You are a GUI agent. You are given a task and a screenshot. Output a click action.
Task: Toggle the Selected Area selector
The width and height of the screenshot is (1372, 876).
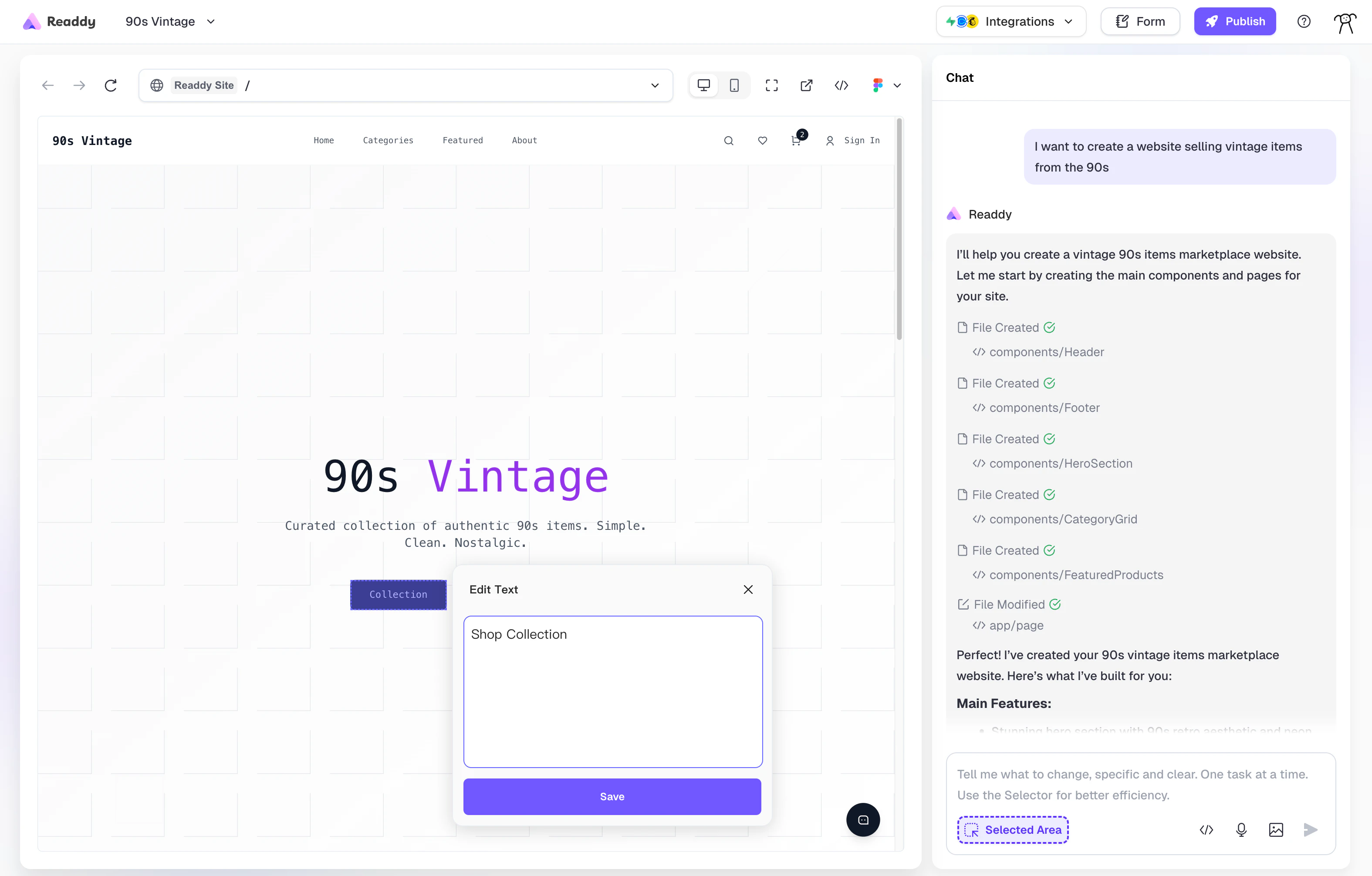(x=1013, y=829)
